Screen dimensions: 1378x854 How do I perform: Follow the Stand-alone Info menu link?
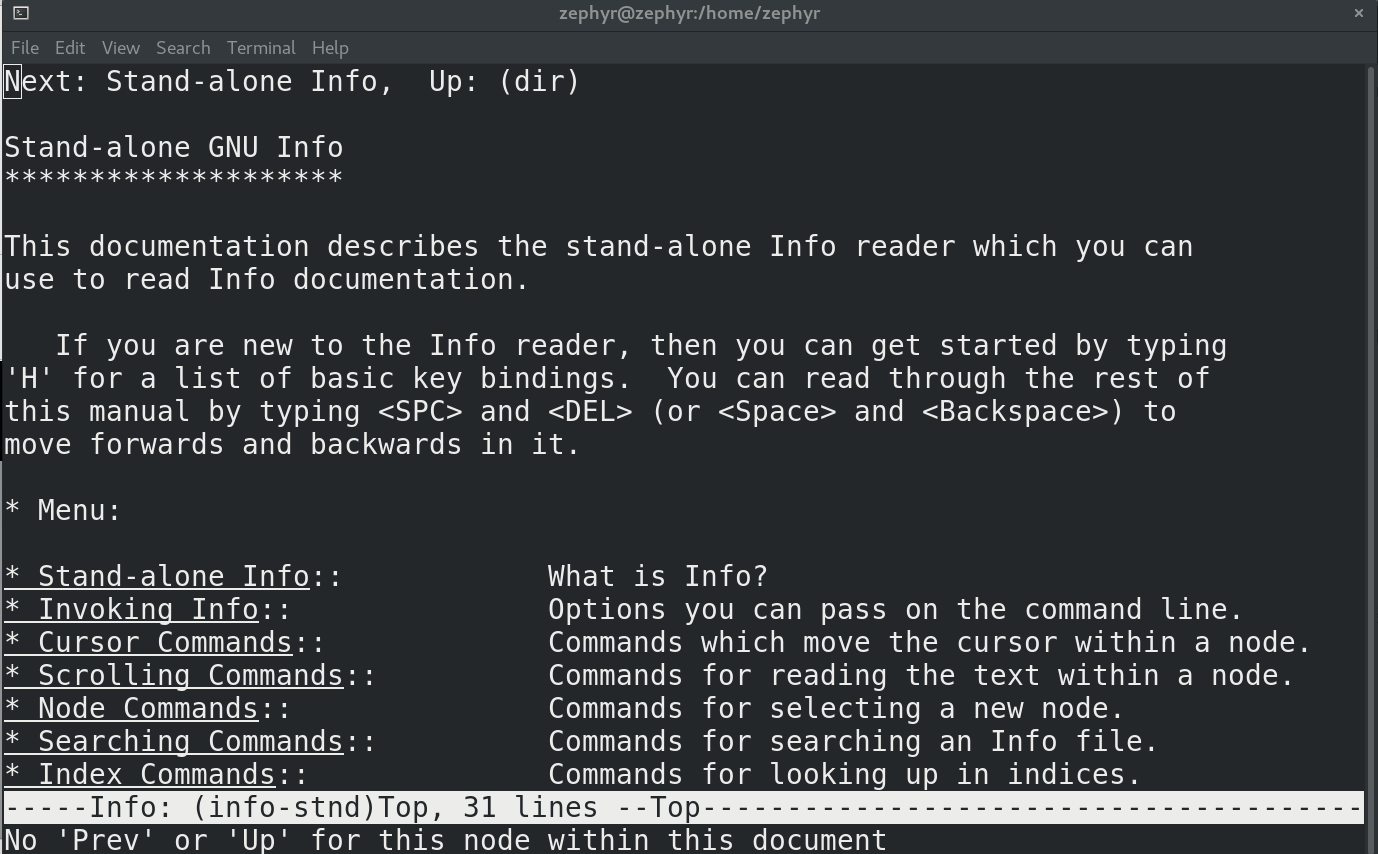[157, 577]
